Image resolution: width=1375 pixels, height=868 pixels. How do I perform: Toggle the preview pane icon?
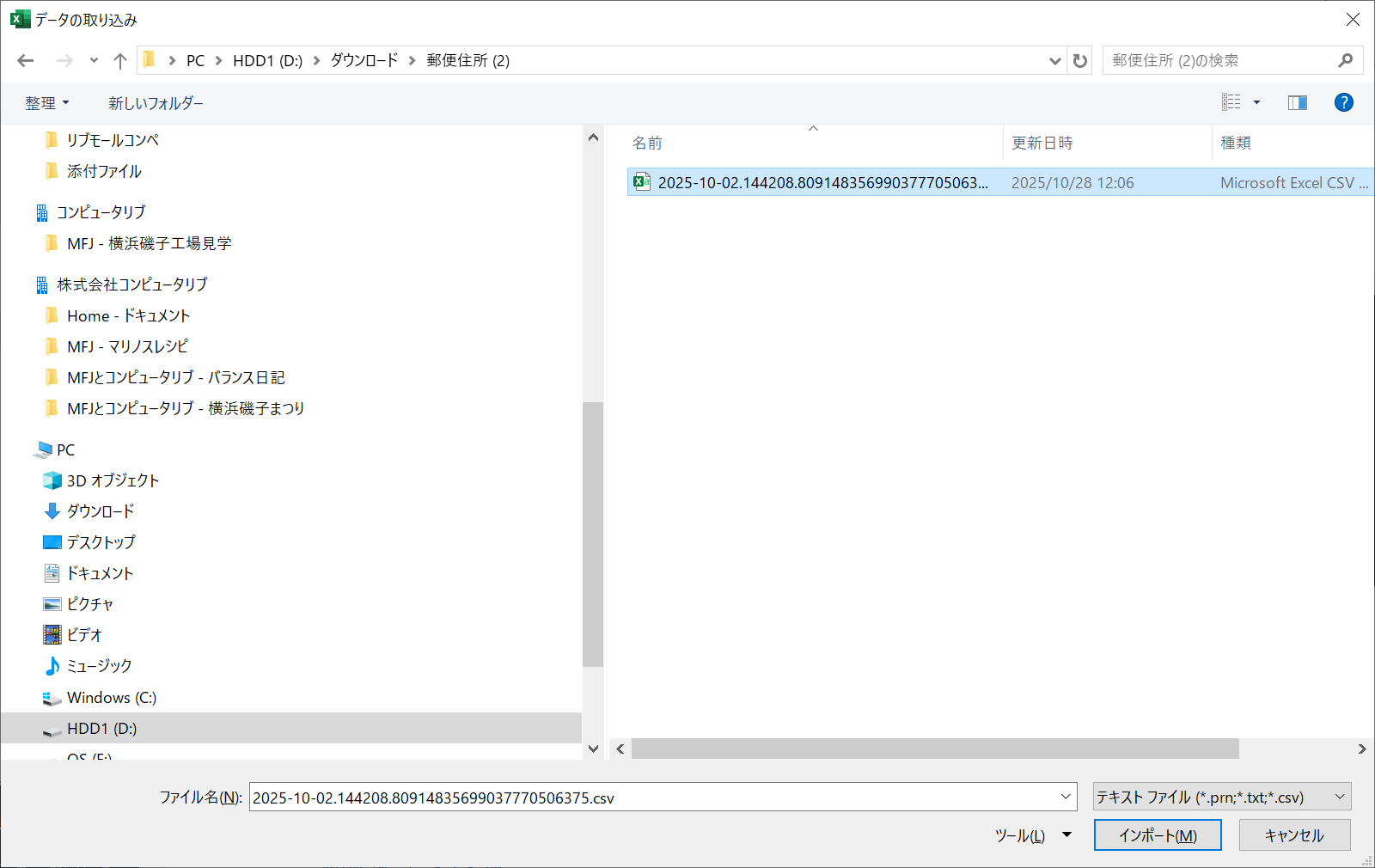pyautogui.click(x=1297, y=102)
